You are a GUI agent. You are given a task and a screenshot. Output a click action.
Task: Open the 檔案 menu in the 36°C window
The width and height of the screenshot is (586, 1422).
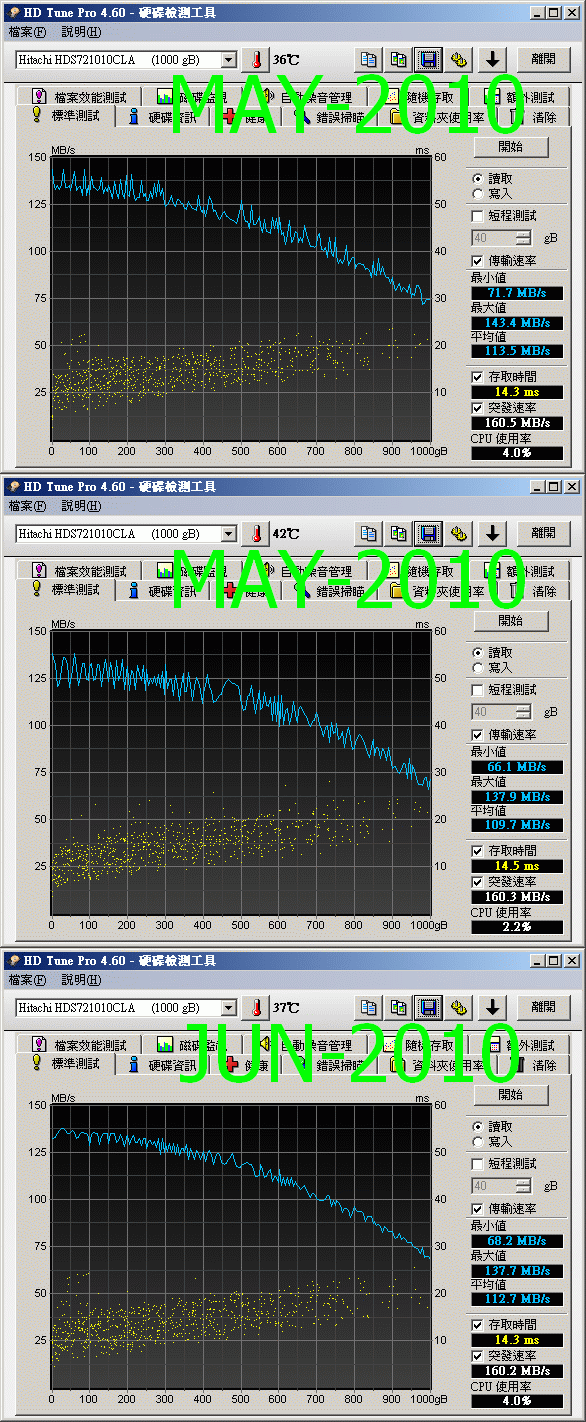(27, 32)
